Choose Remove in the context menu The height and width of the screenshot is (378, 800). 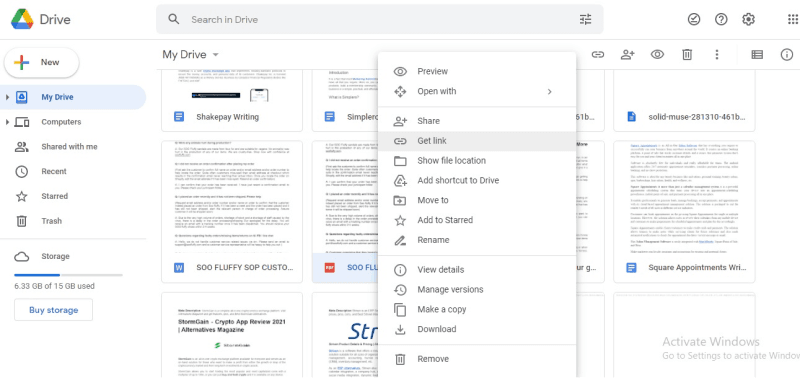477,359
